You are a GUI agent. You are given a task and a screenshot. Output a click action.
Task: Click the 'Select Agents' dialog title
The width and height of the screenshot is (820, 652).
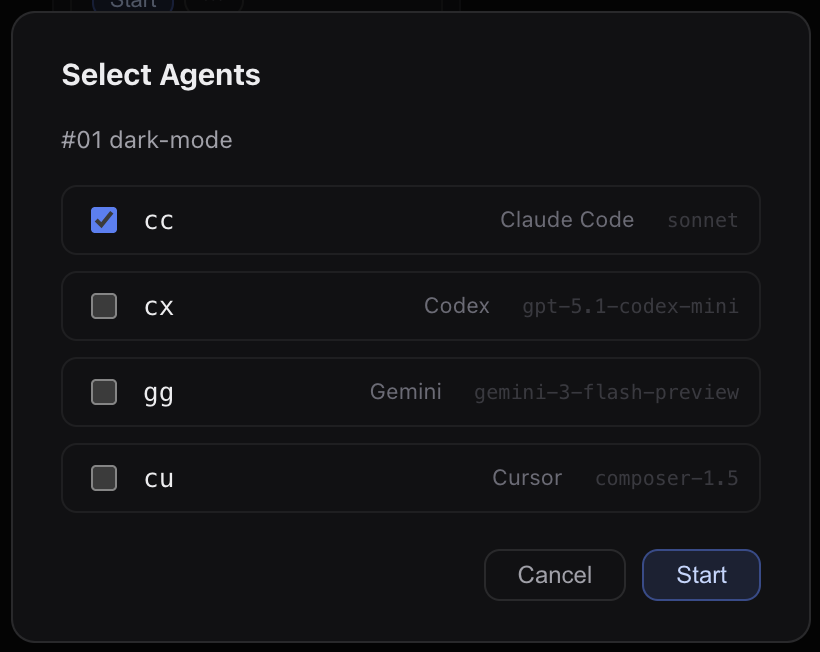161,75
